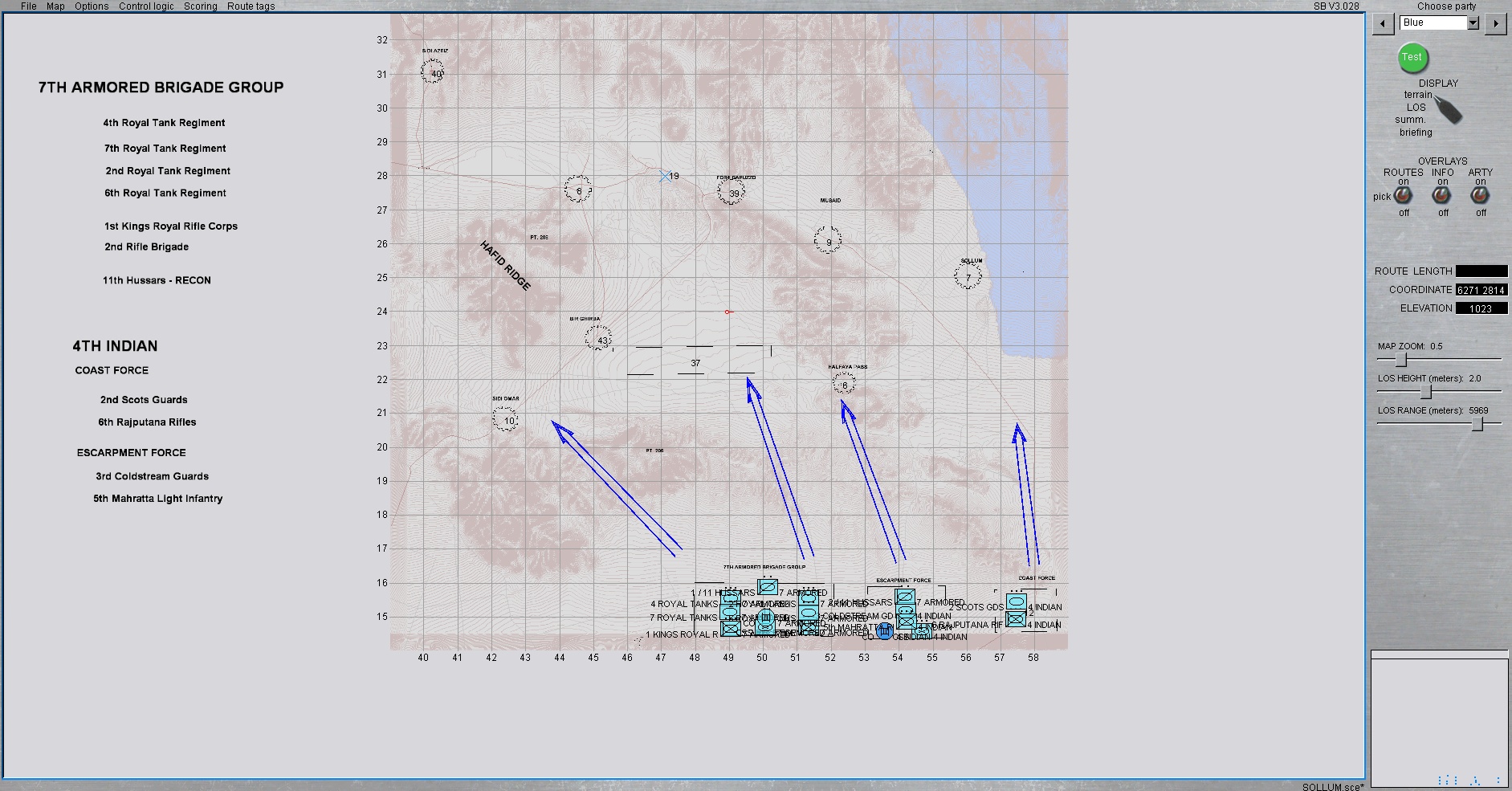Go to the next party with the right arrow
The height and width of the screenshot is (791, 1512).
point(1495,23)
